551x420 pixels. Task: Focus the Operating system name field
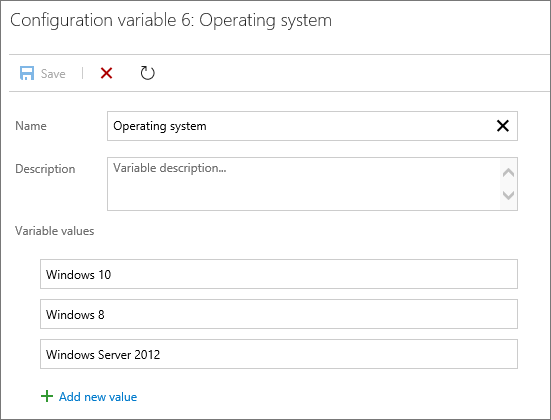(312, 126)
